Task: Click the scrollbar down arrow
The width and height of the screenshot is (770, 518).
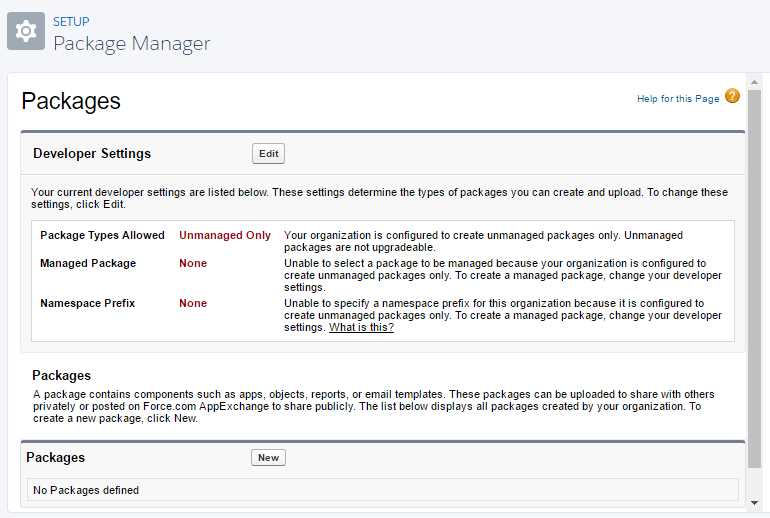Action: (754, 502)
